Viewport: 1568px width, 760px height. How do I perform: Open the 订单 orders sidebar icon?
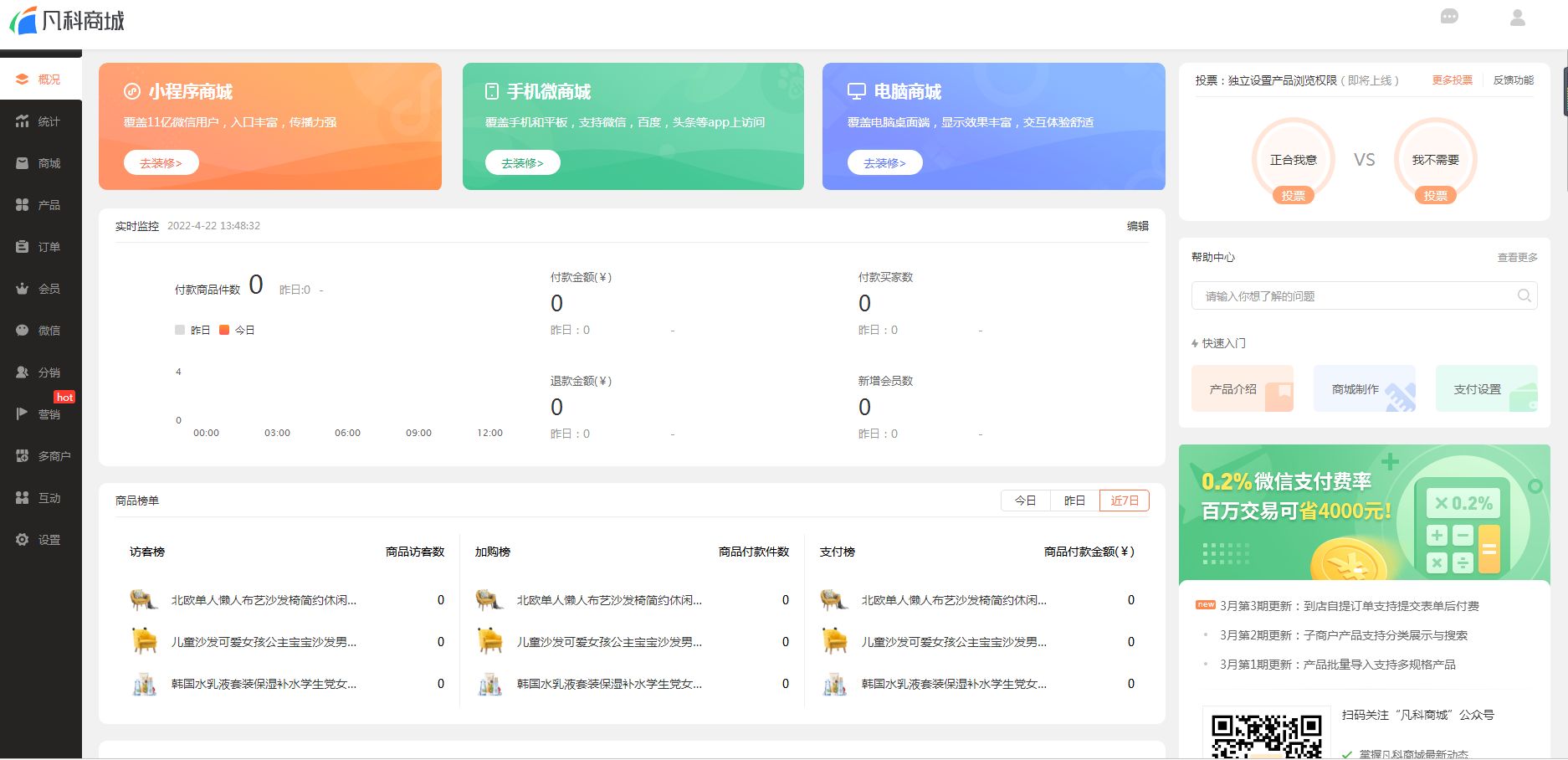[23, 247]
